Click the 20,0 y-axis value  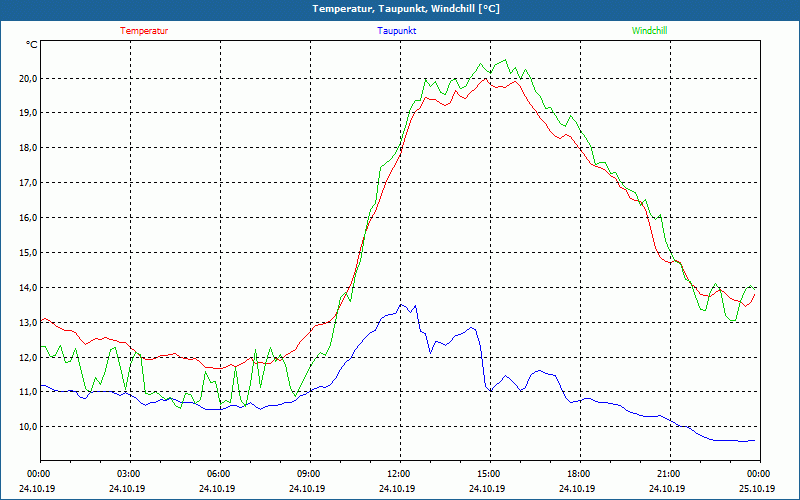pos(28,78)
